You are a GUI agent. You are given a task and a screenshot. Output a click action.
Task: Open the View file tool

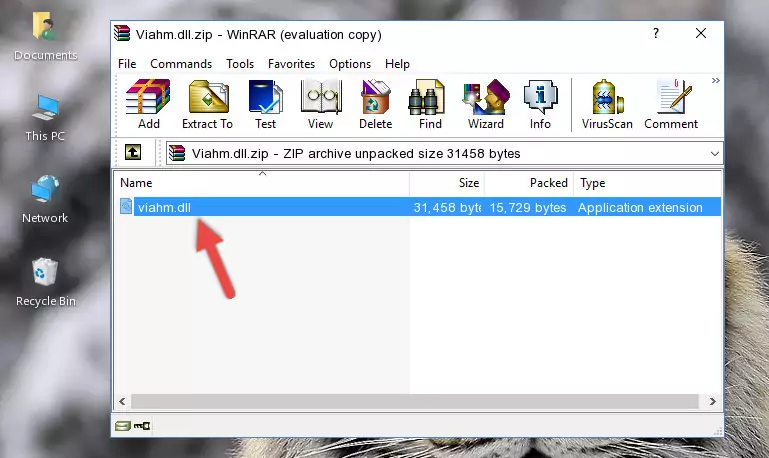click(321, 104)
